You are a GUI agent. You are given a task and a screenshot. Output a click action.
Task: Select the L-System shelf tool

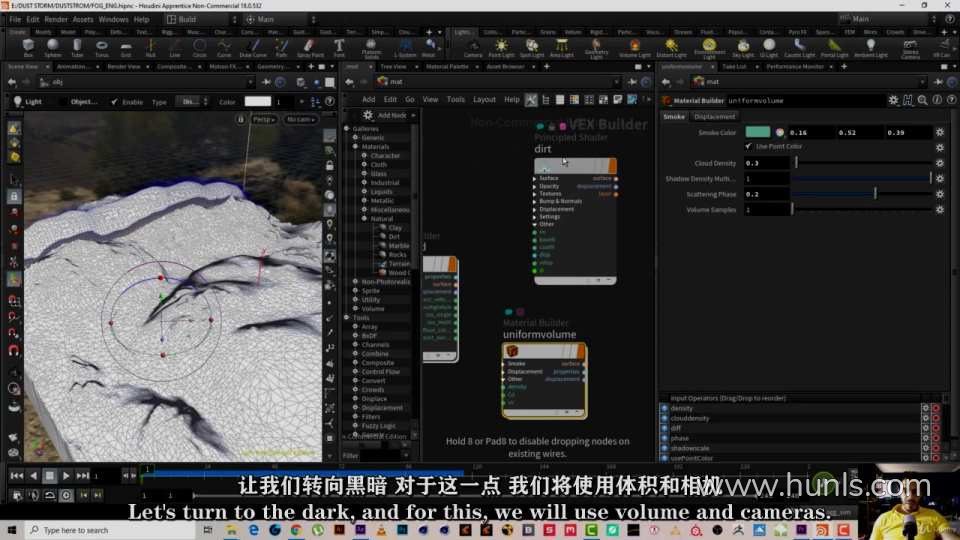tap(405, 48)
